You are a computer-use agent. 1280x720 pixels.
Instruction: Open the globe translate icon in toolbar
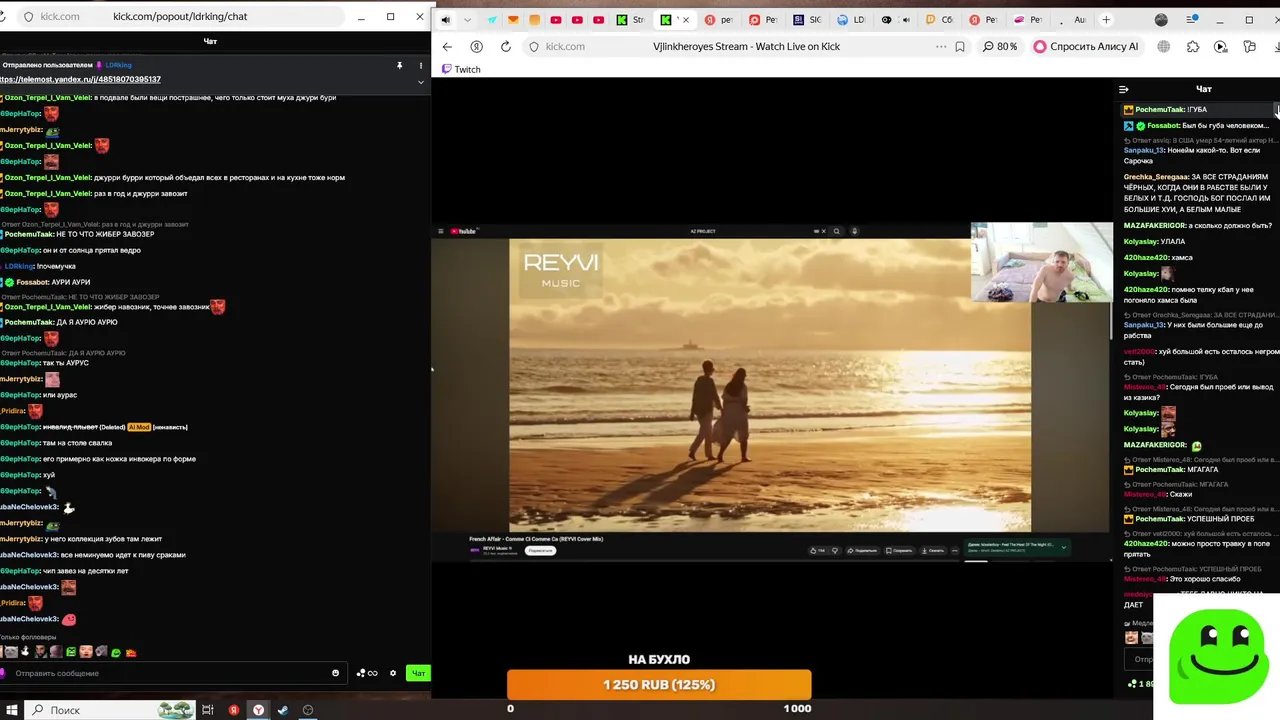[1164, 46]
